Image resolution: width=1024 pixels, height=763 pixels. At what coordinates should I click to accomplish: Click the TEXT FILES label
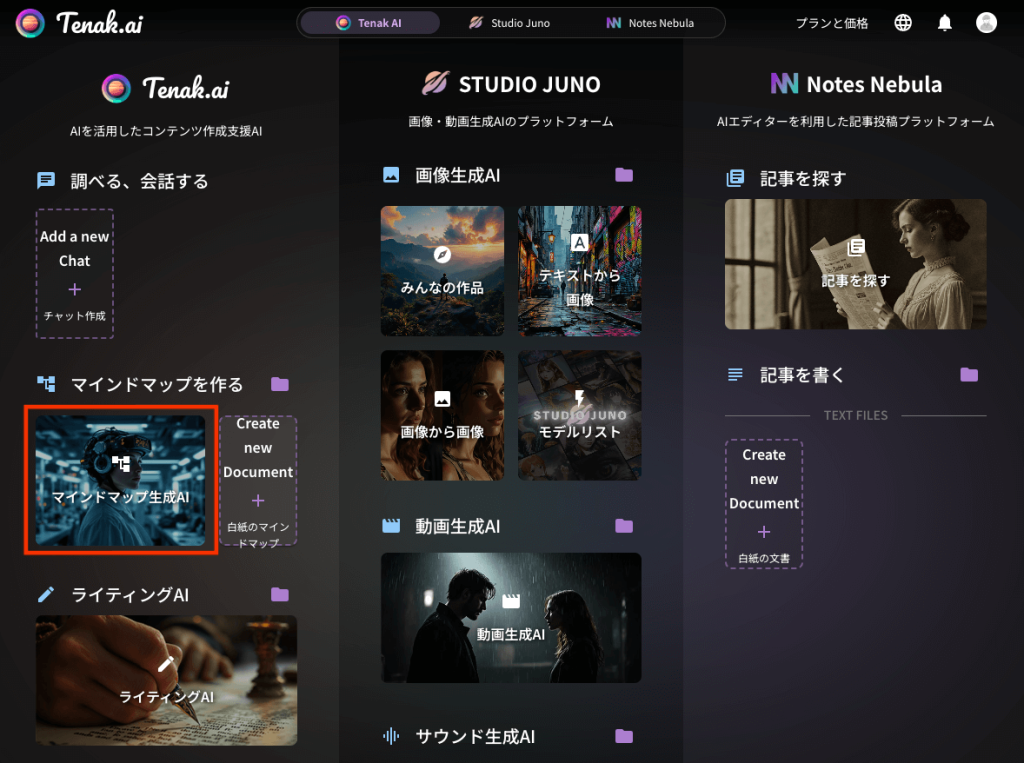(856, 415)
